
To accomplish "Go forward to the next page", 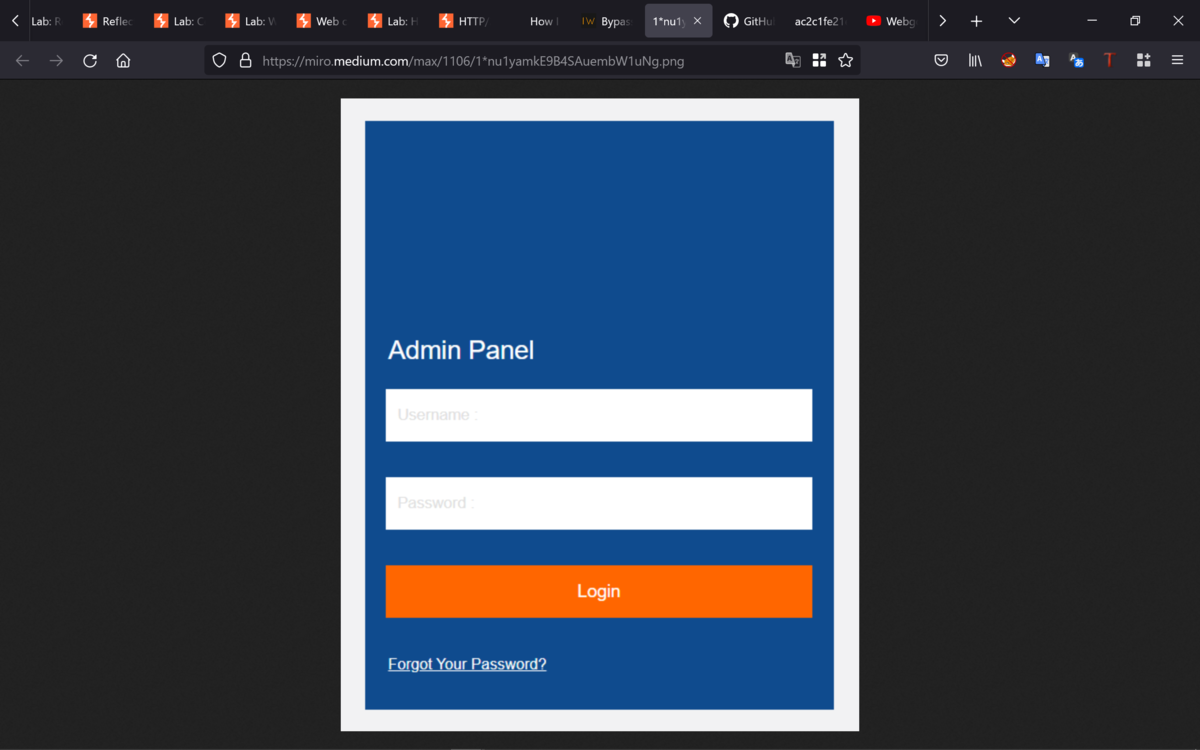I will click(56, 61).
